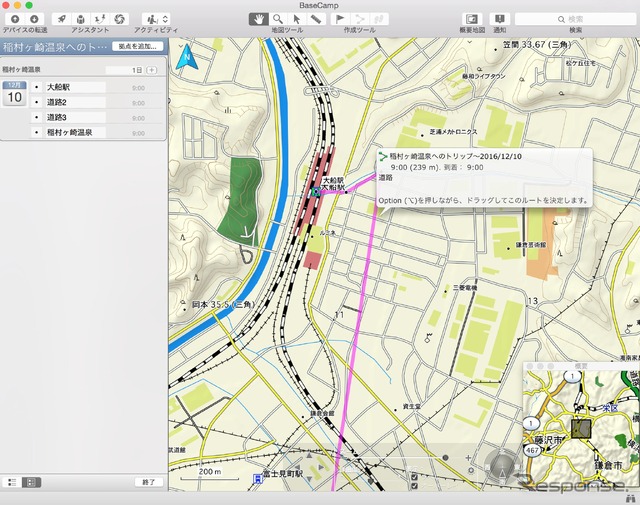Click the compass rotation control on map
The height and width of the screenshot is (505, 640).
click(x=502, y=465)
